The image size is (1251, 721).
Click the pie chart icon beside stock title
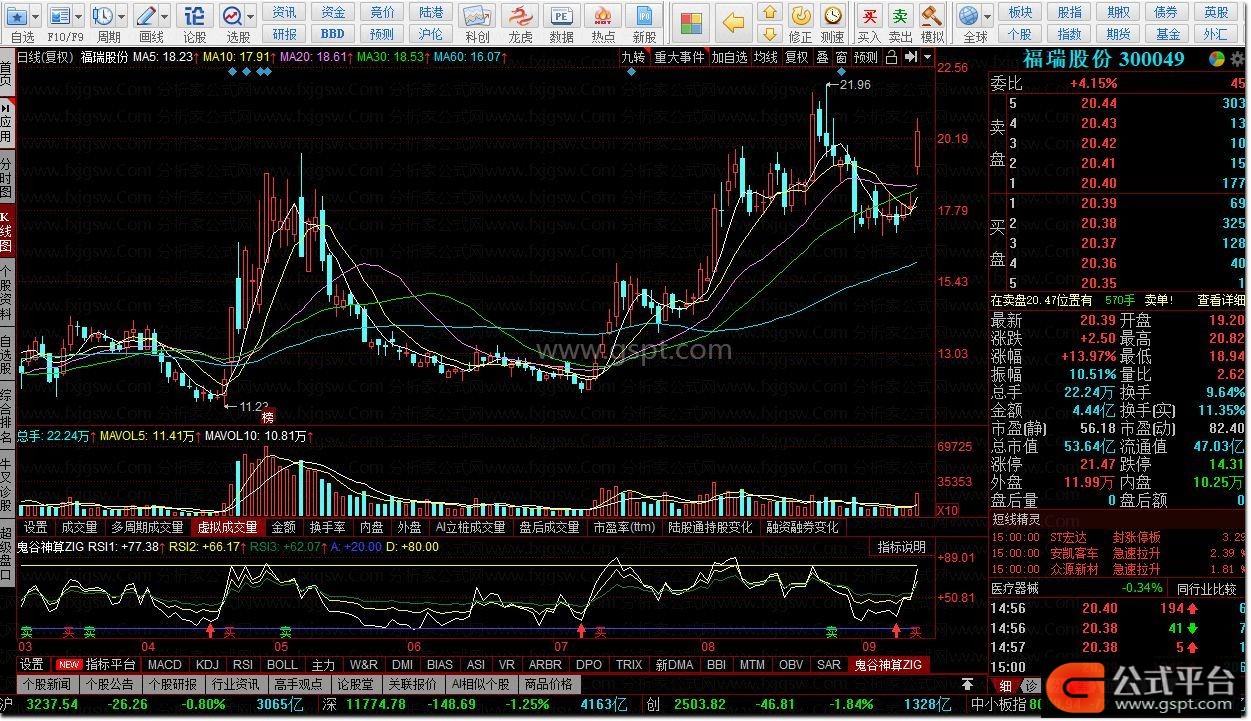[1215, 59]
